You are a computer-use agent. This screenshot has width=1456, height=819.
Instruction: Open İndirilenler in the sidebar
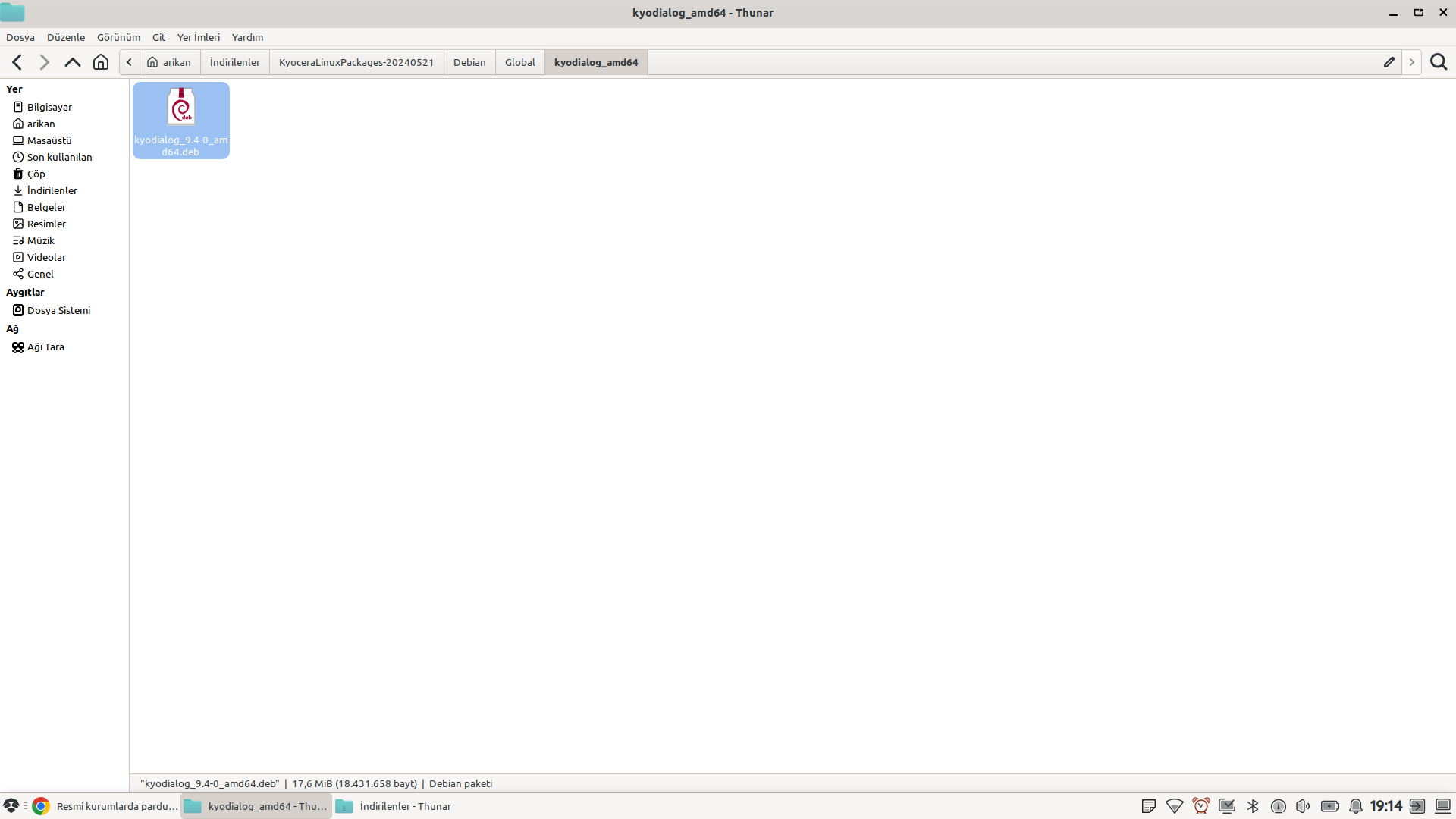pos(52,190)
